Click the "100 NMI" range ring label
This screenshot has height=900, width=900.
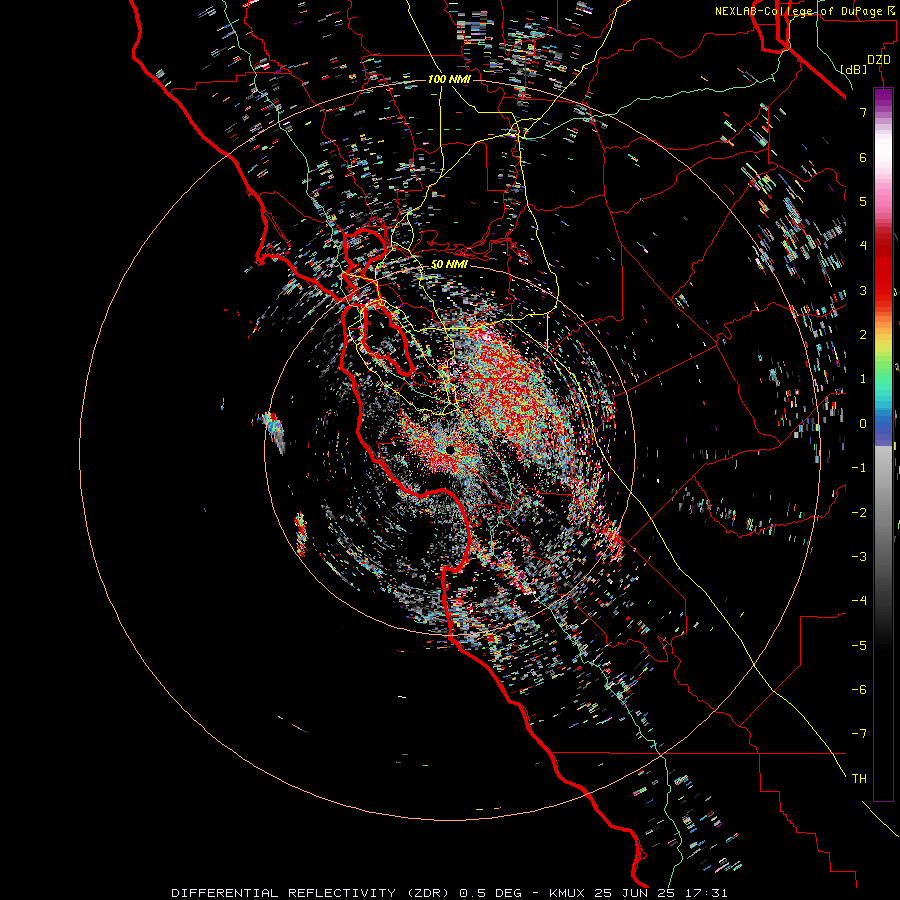449,79
